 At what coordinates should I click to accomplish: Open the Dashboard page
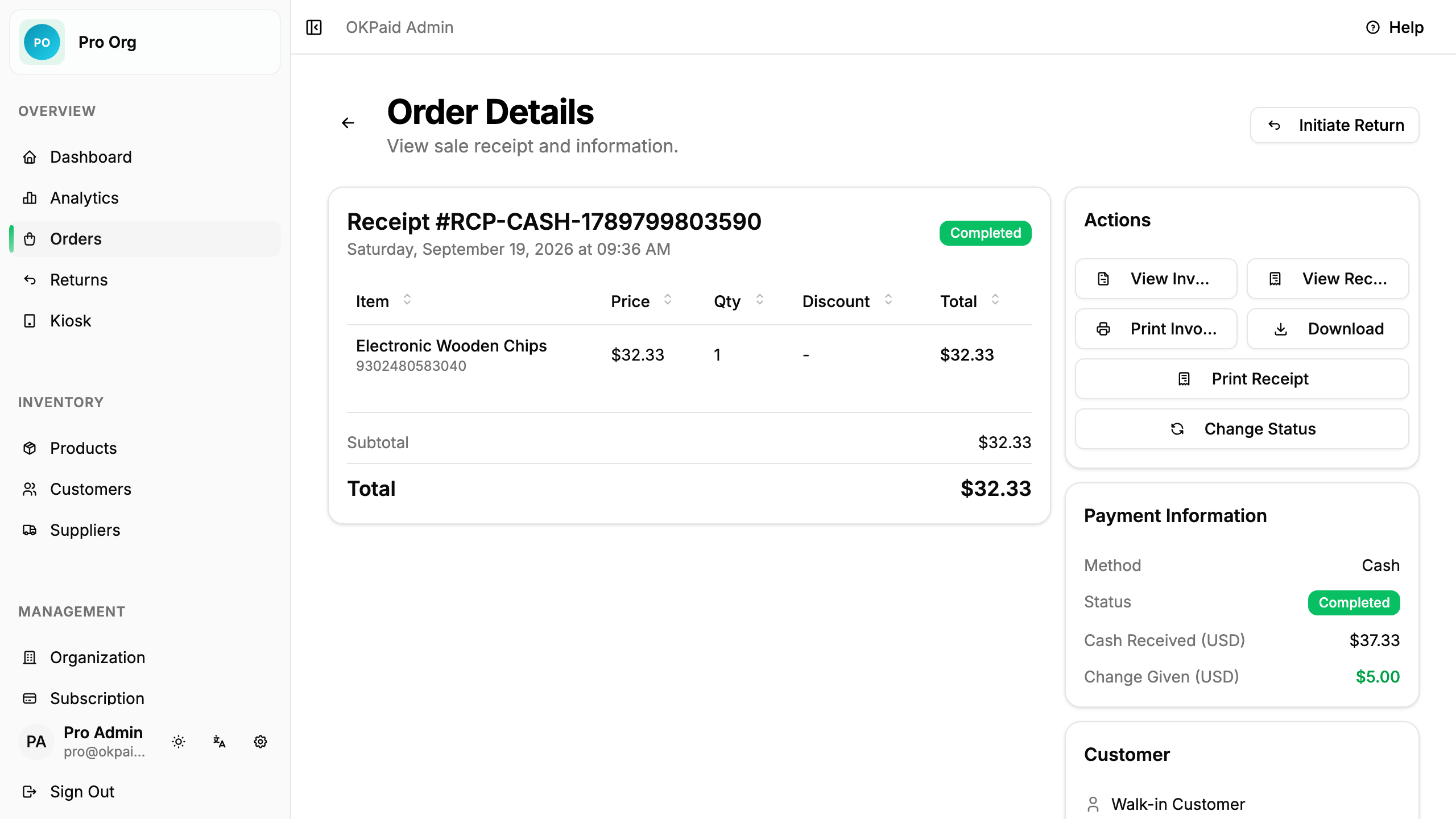pyautogui.click(x=145, y=157)
